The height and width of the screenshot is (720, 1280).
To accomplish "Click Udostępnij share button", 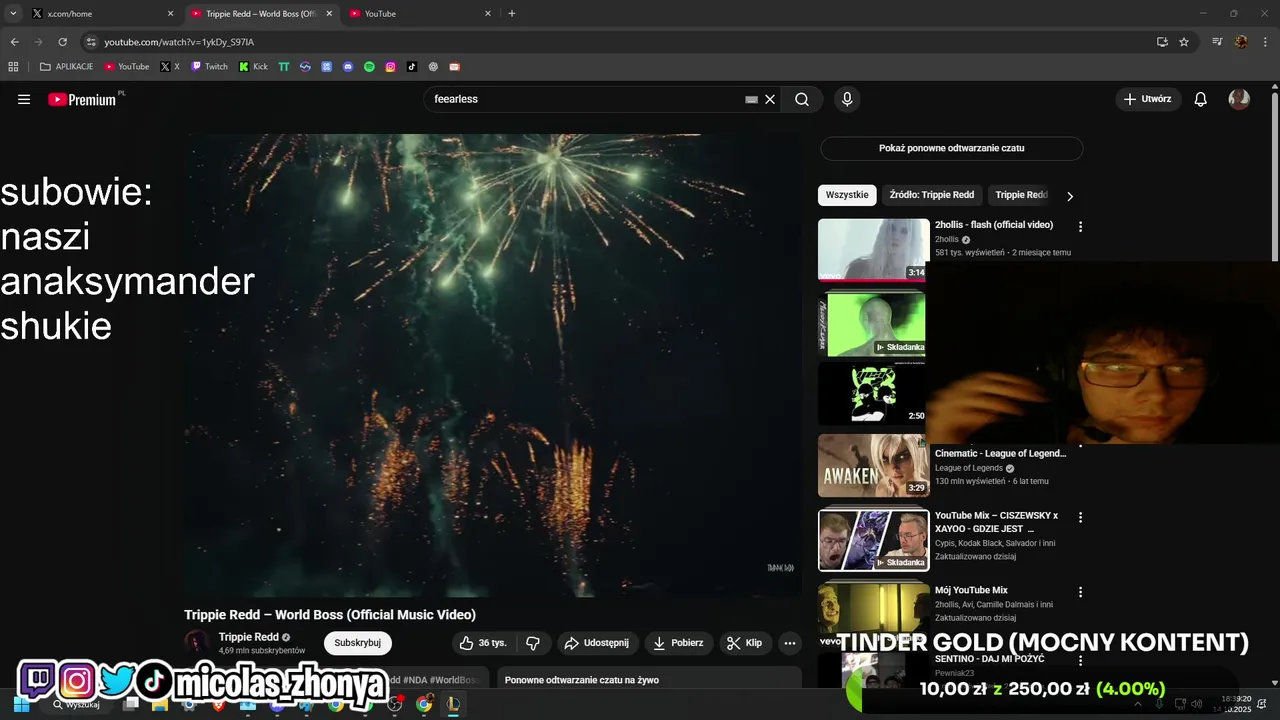I will (x=598, y=643).
